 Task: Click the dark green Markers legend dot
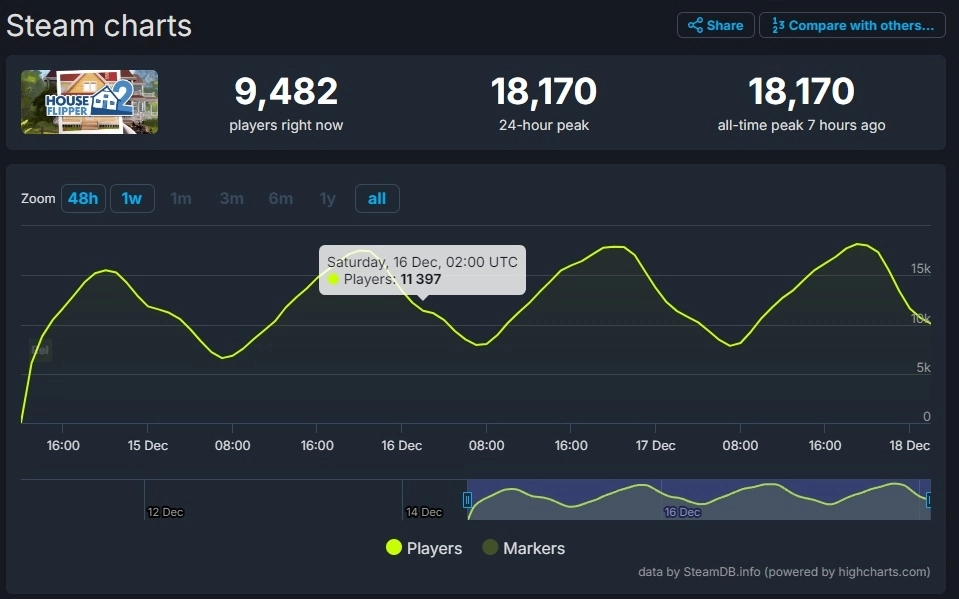(490, 547)
